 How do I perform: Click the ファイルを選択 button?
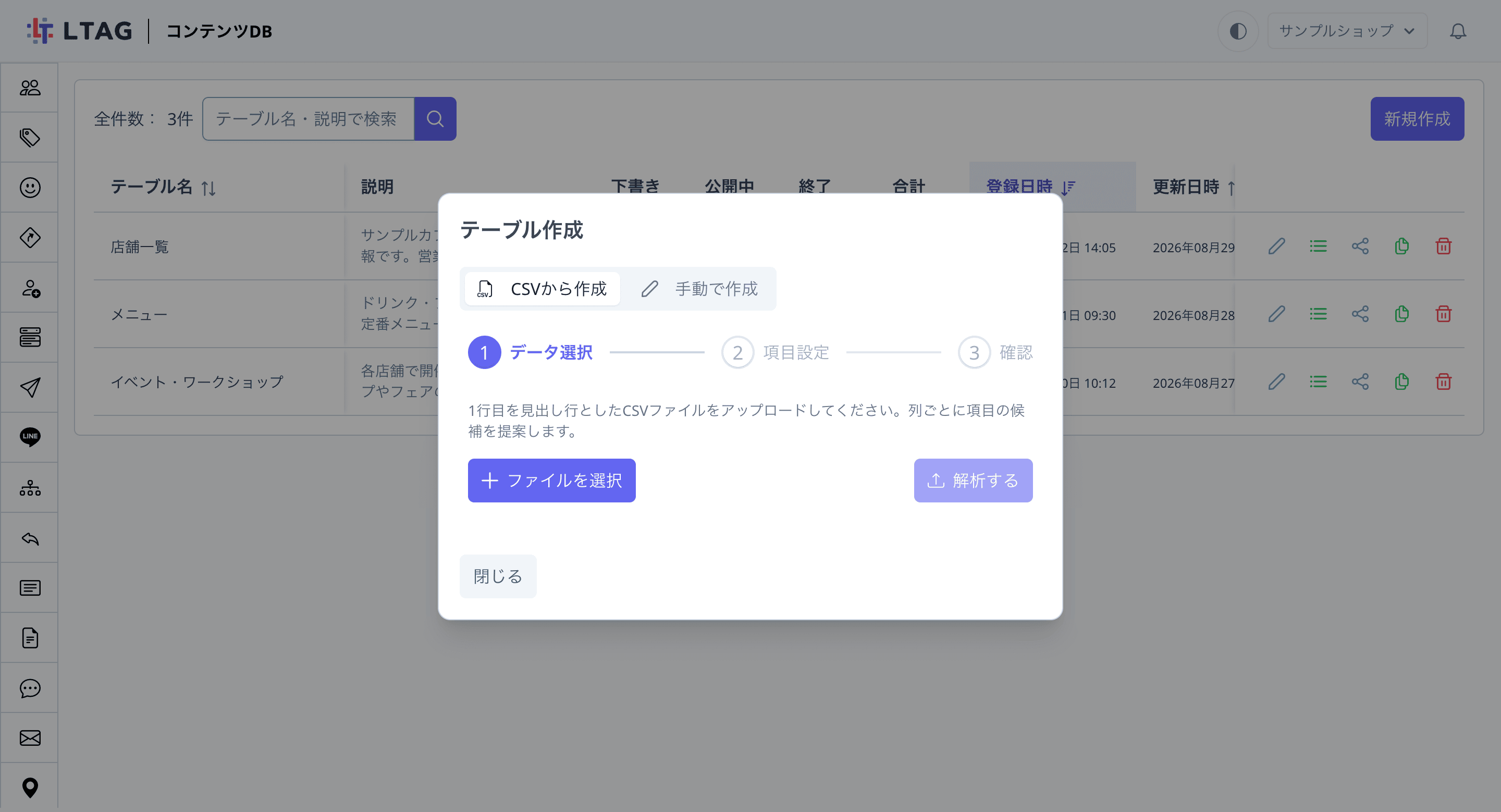point(551,481)
